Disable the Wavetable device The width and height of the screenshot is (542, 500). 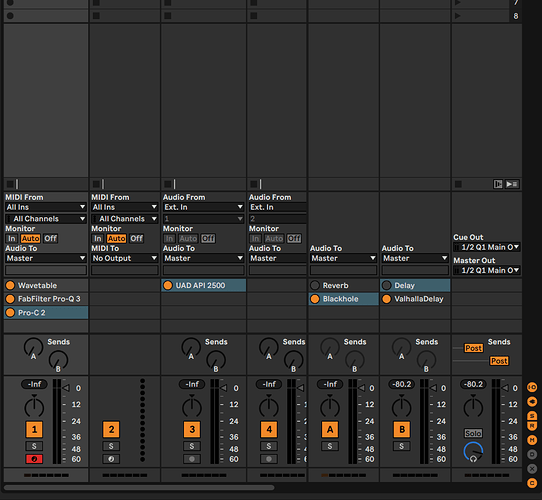point(10,285)
